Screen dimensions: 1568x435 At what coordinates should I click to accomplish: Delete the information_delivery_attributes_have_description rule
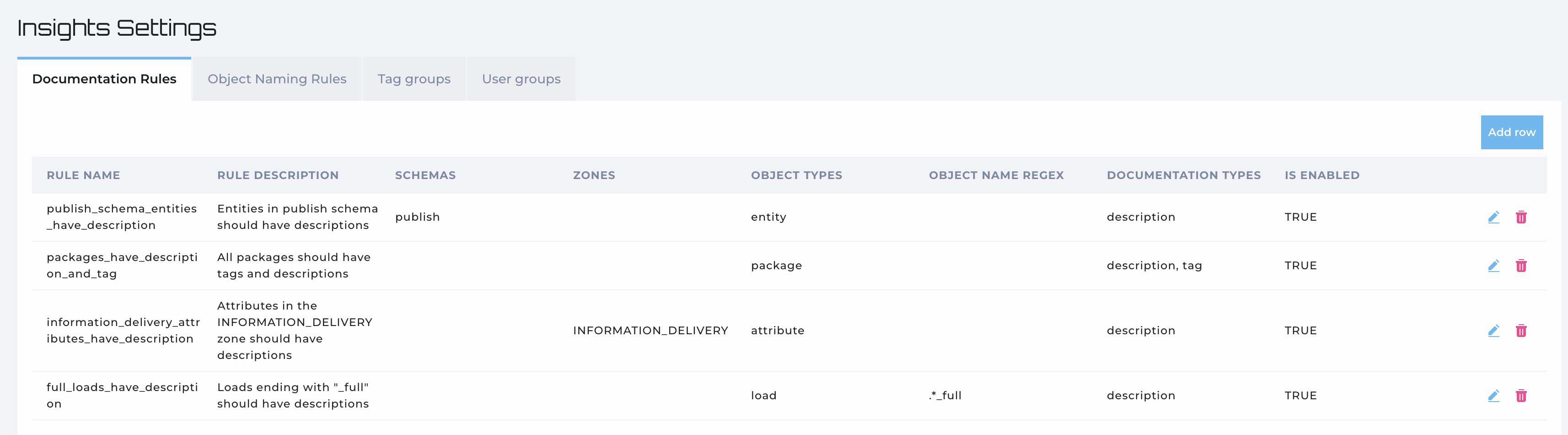coord(1522,330)
